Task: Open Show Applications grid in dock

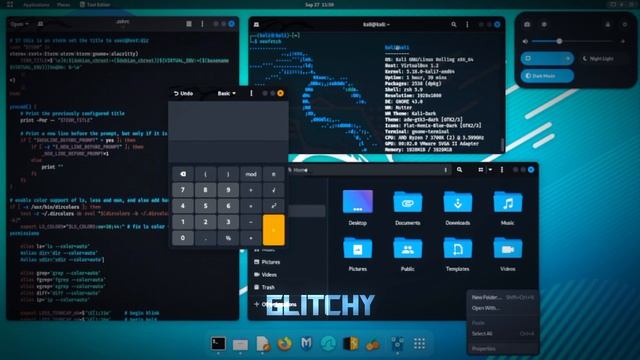Action: pos(419,344)
